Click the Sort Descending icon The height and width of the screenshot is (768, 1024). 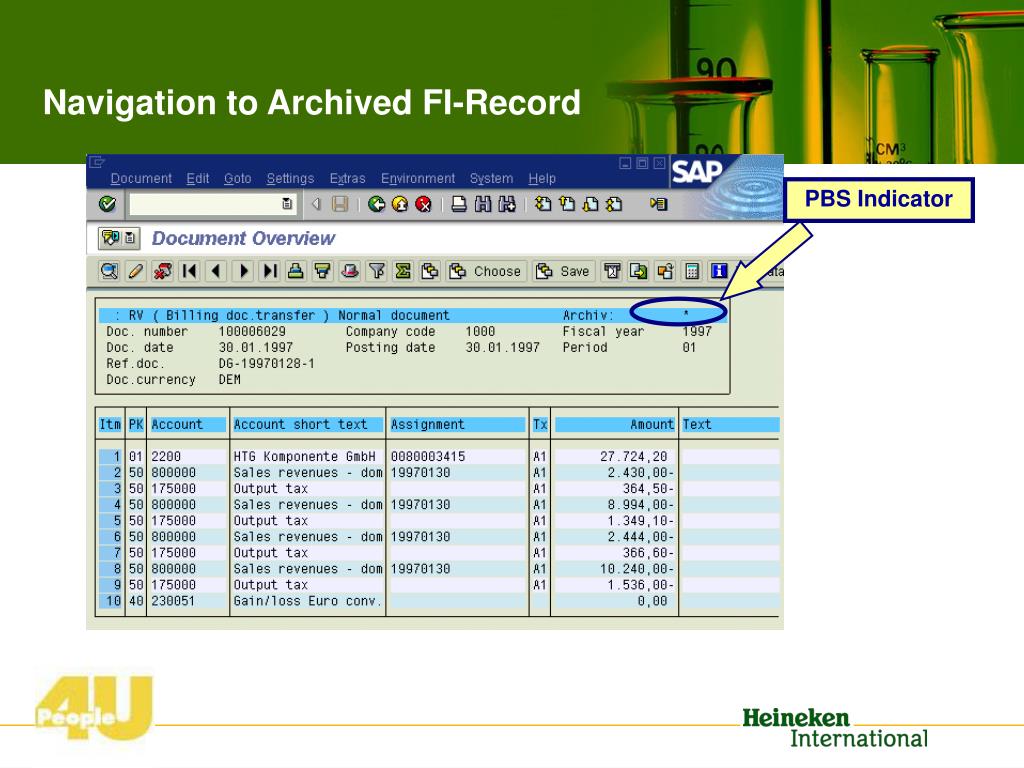[x=323, y=270]
